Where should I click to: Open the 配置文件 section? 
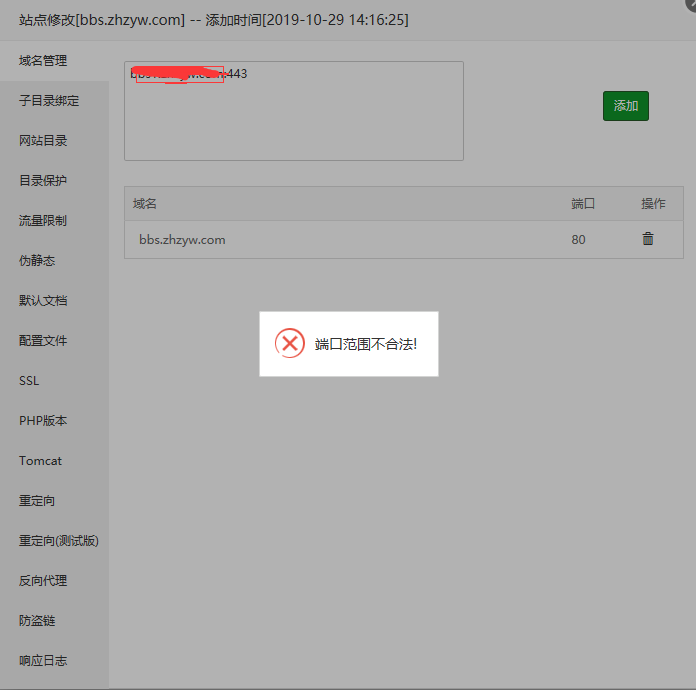(54, 341)
